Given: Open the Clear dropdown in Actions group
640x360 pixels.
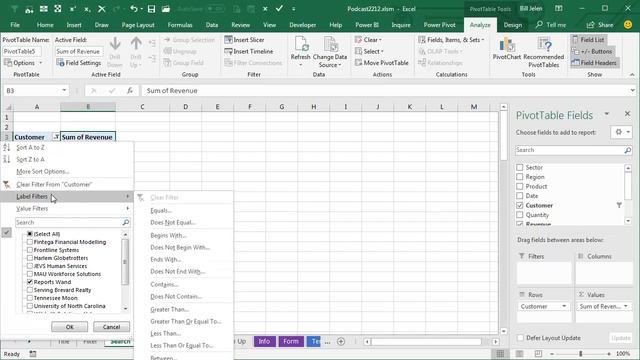Looking at the screenshot, I should click(368, 40).
